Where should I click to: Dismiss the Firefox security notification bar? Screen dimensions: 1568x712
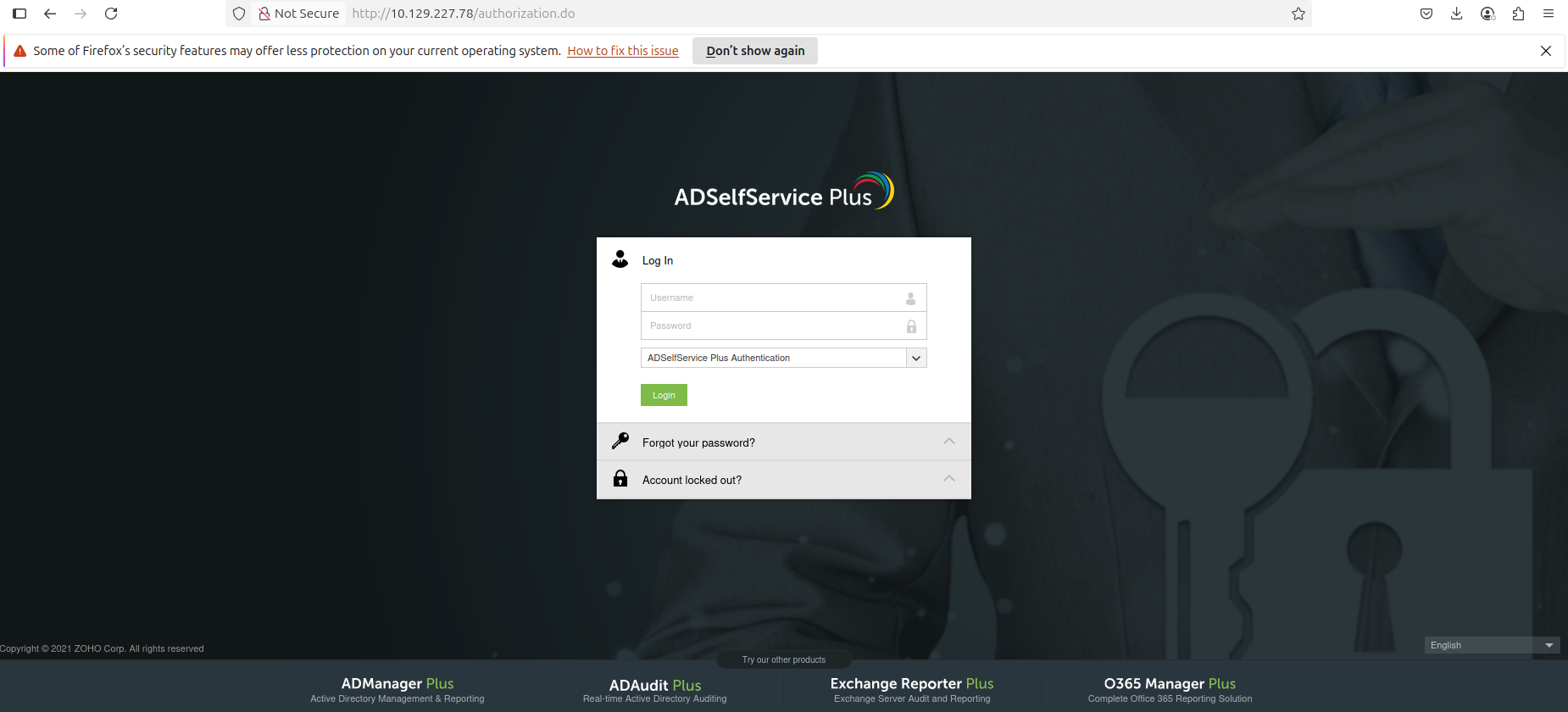coord(1546,51)
